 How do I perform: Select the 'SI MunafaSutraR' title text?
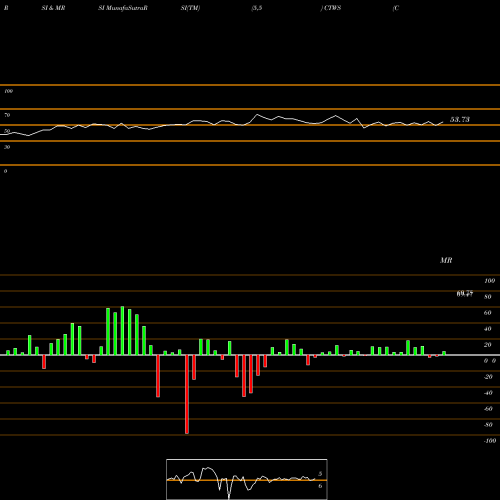pos(123,8)
